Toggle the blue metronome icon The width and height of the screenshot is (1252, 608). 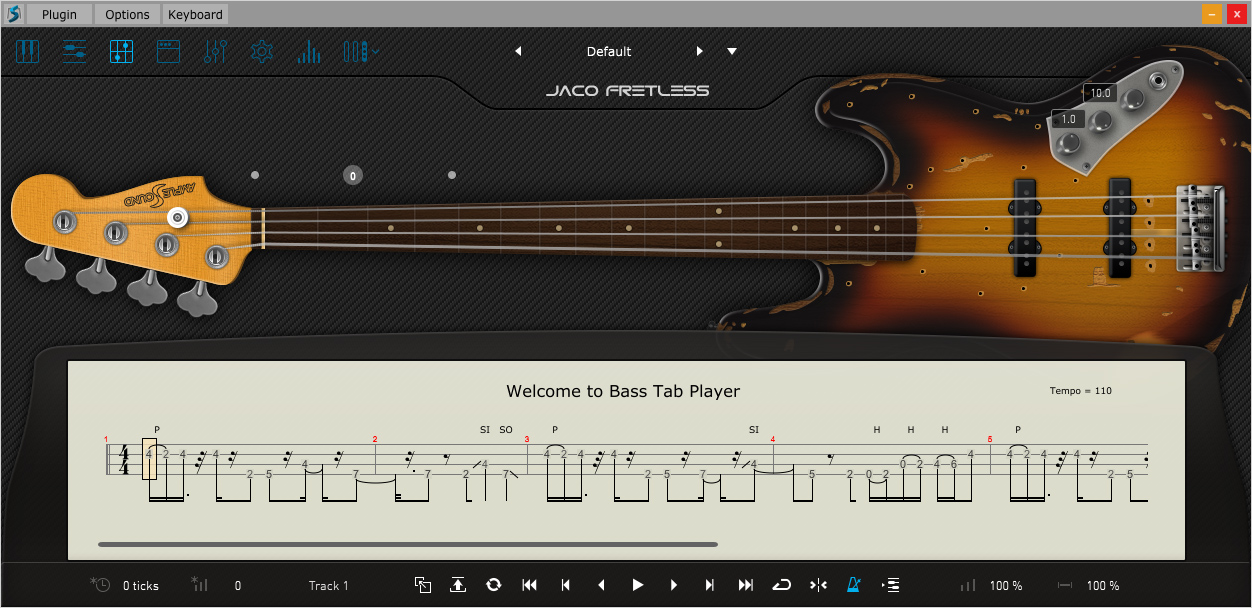tap(854, 585)
